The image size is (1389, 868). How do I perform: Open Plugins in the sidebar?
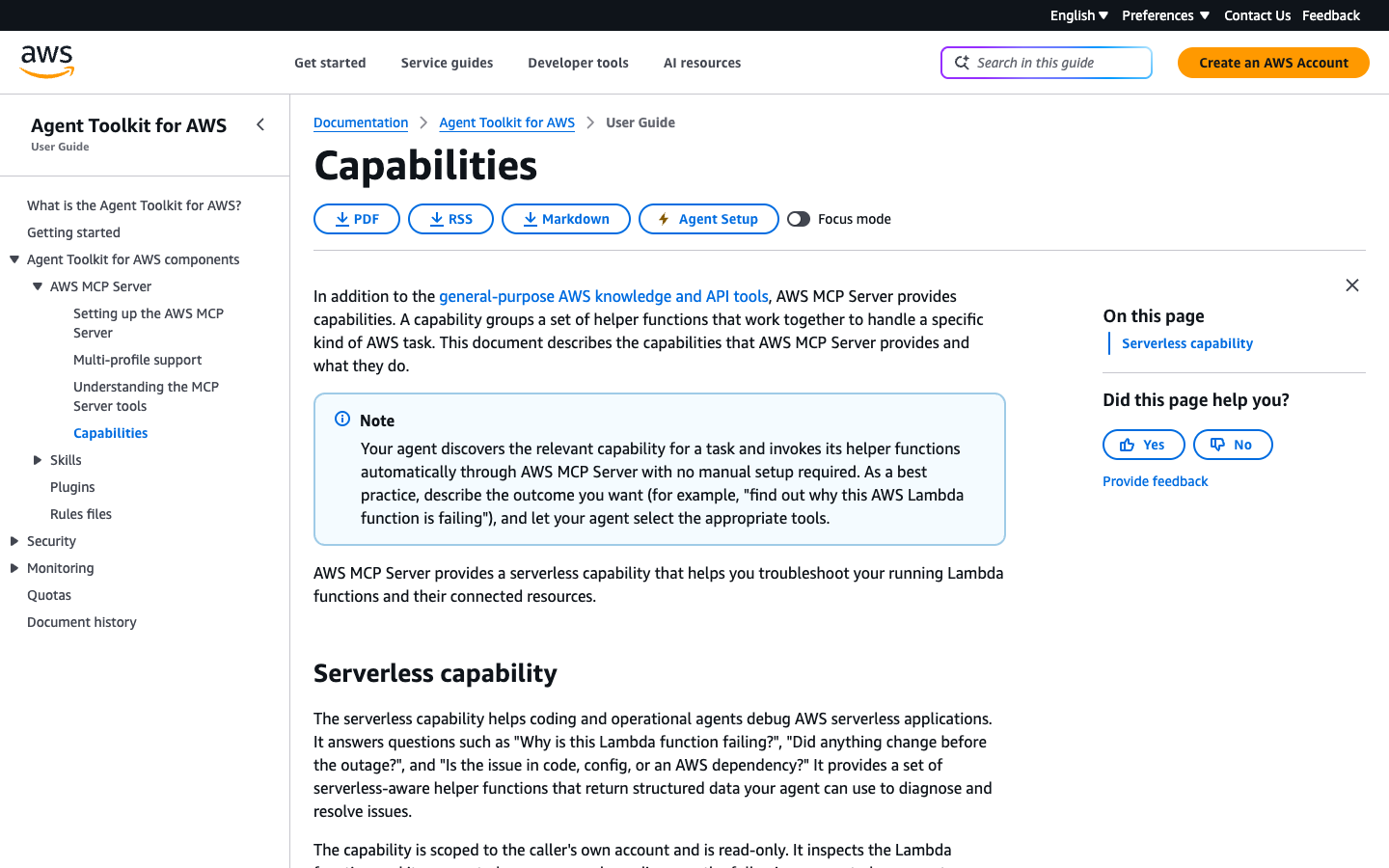pyautogui.click(x=72, y=487)
